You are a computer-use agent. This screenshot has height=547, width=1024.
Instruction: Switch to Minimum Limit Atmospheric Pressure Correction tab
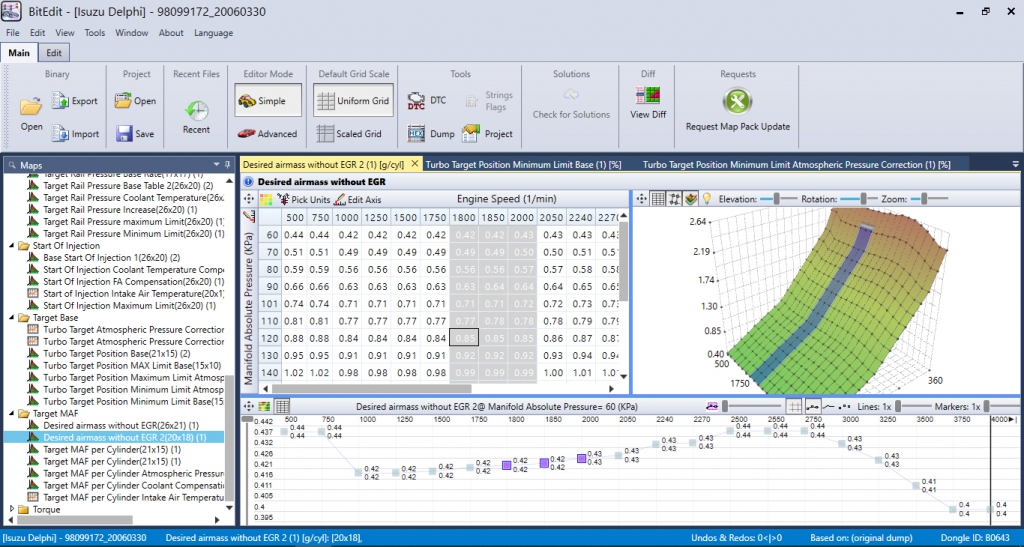coord(796,164)
